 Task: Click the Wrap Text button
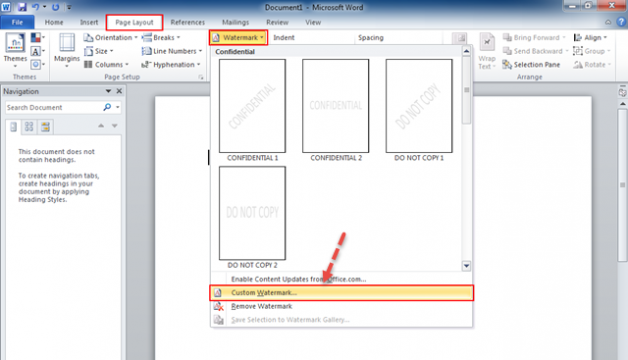tap(487, 51)
